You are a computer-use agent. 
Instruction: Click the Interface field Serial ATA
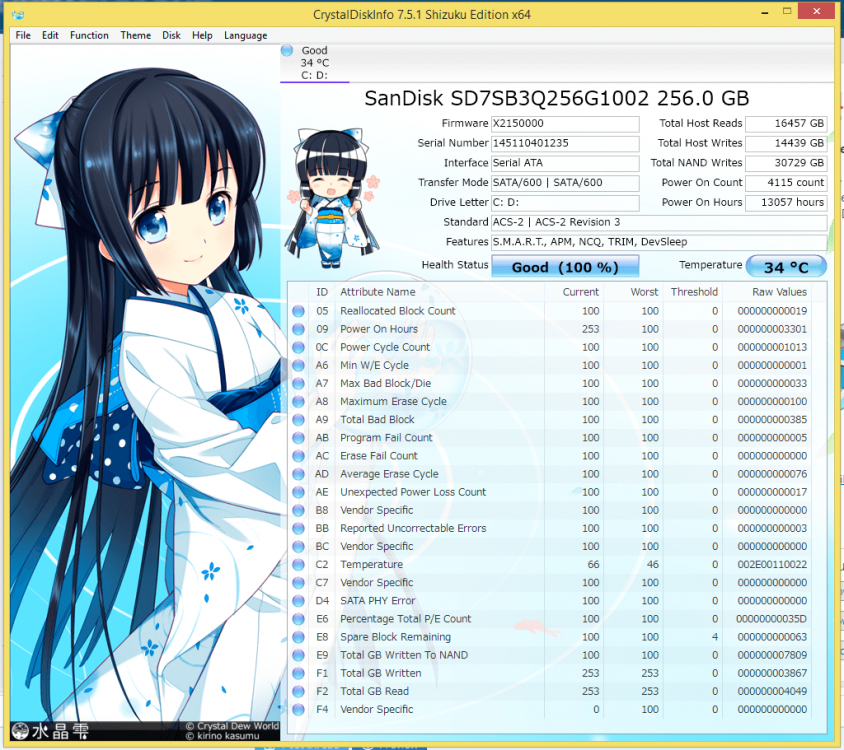click(x=565, y=163)
